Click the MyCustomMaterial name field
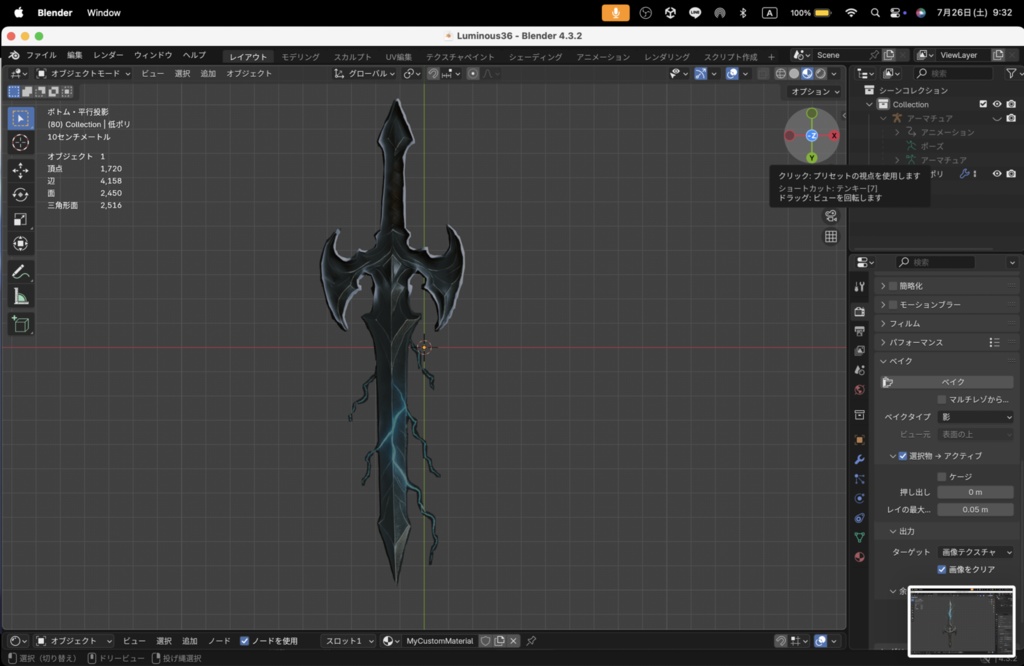Image resolution: width=1024 pixels, height=666 pixels. click(x=438, y=640)
